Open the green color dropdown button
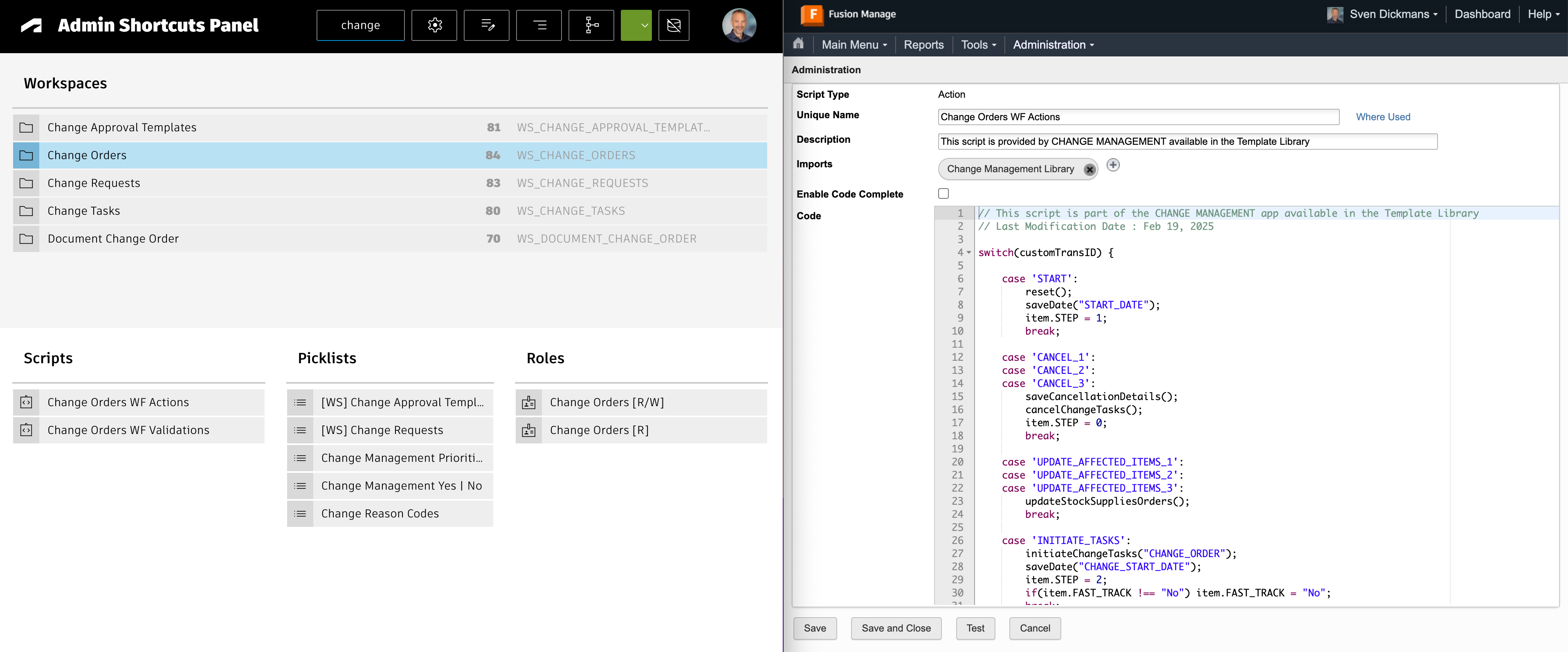 coord(636,25)
